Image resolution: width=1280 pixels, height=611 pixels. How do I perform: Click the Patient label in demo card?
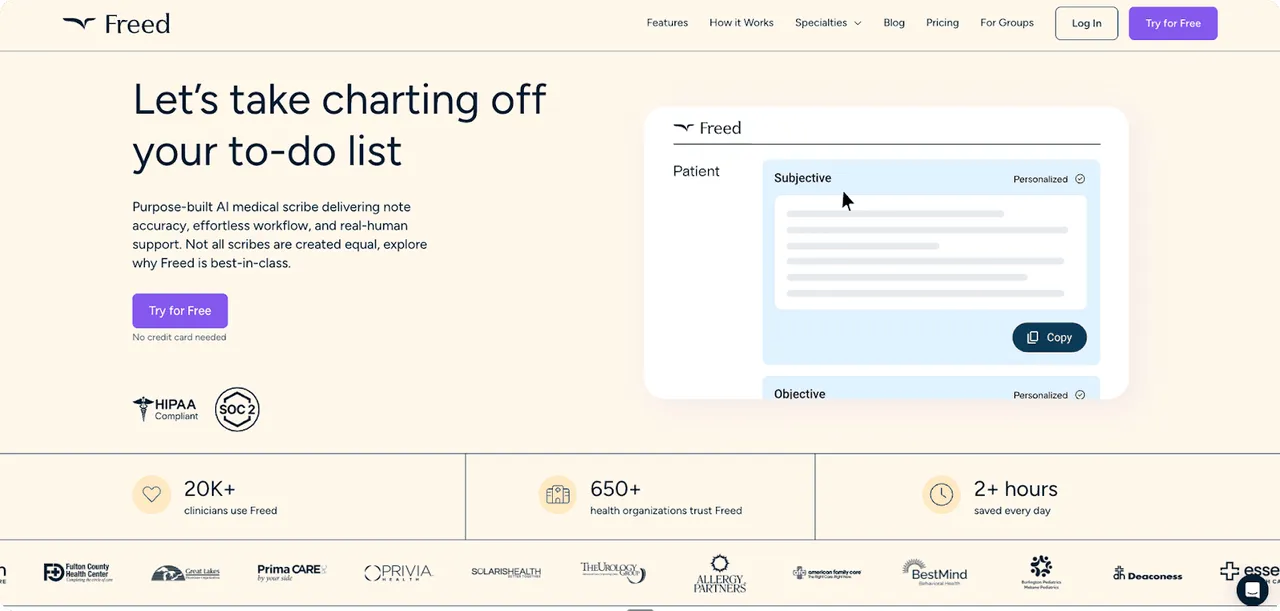click(x=696, y=171)
